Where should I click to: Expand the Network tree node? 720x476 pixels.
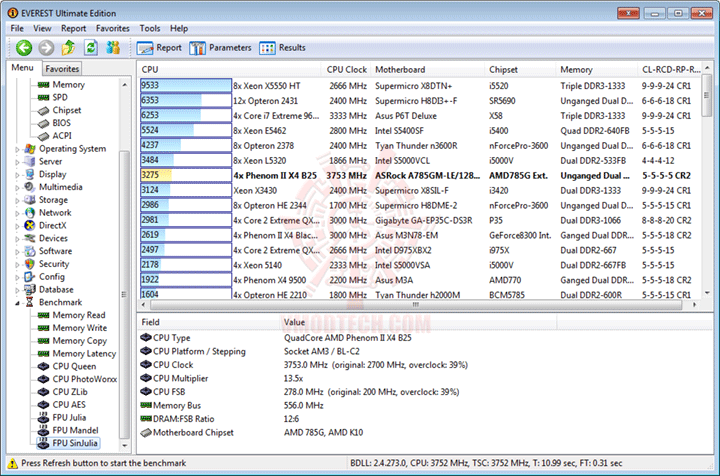[17, 213]
